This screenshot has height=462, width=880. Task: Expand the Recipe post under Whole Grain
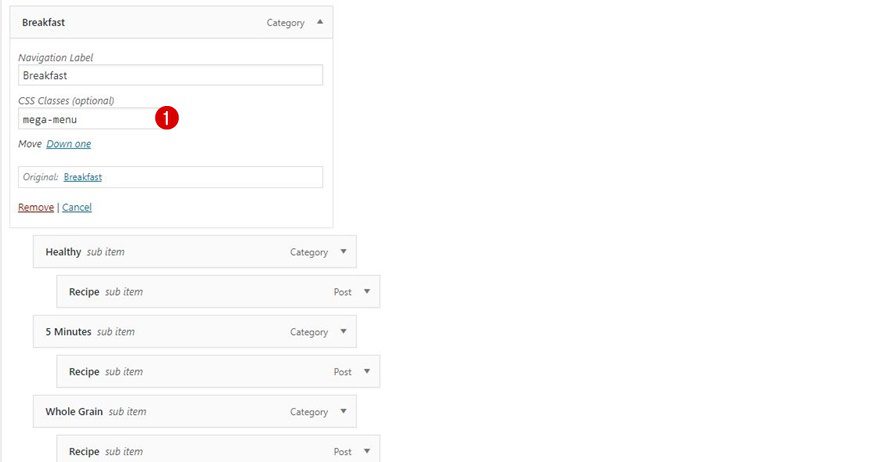coord(367,451)
